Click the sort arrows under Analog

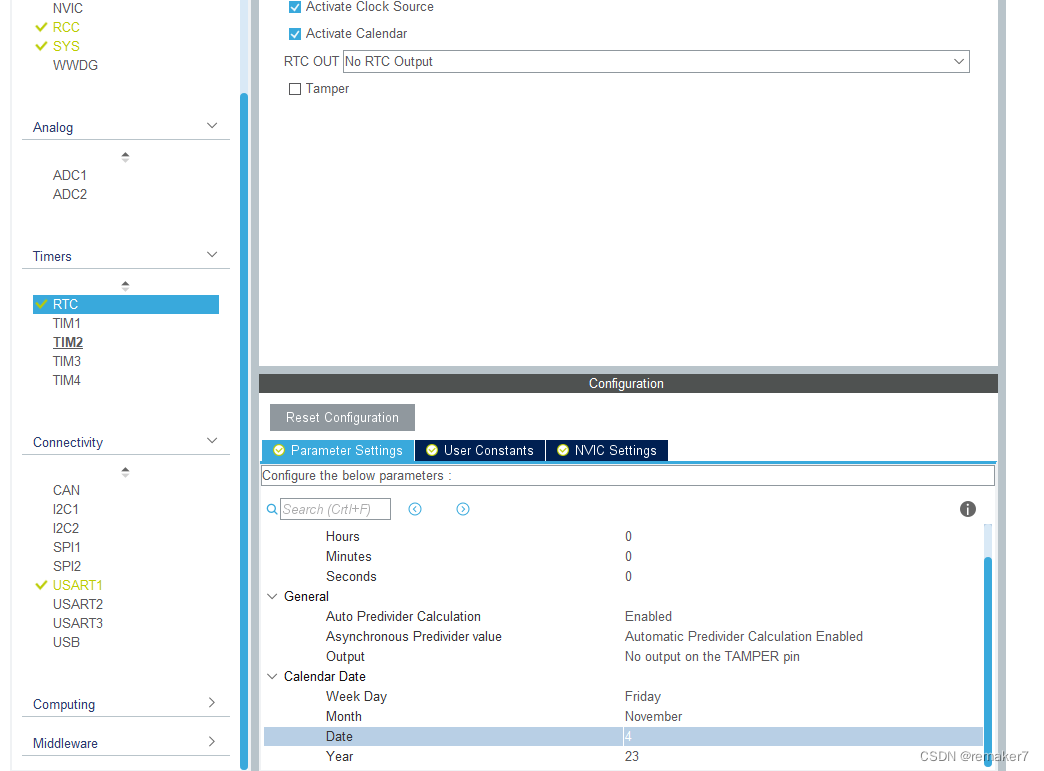click(x=125, y=157)
